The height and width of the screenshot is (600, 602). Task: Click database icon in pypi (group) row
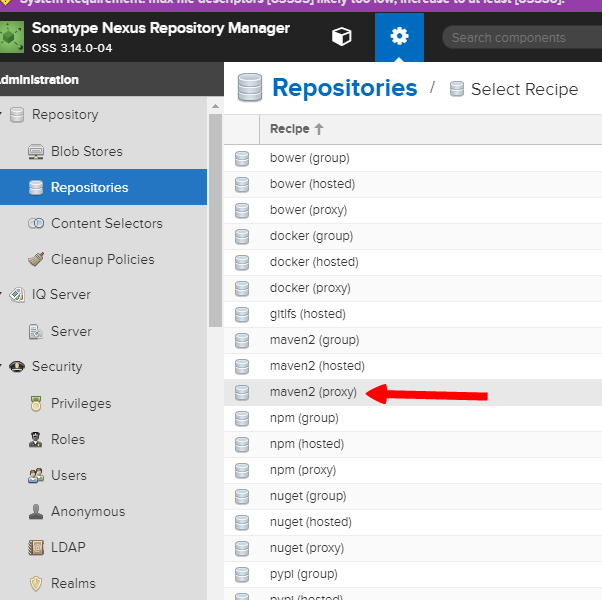coord(242,575)
